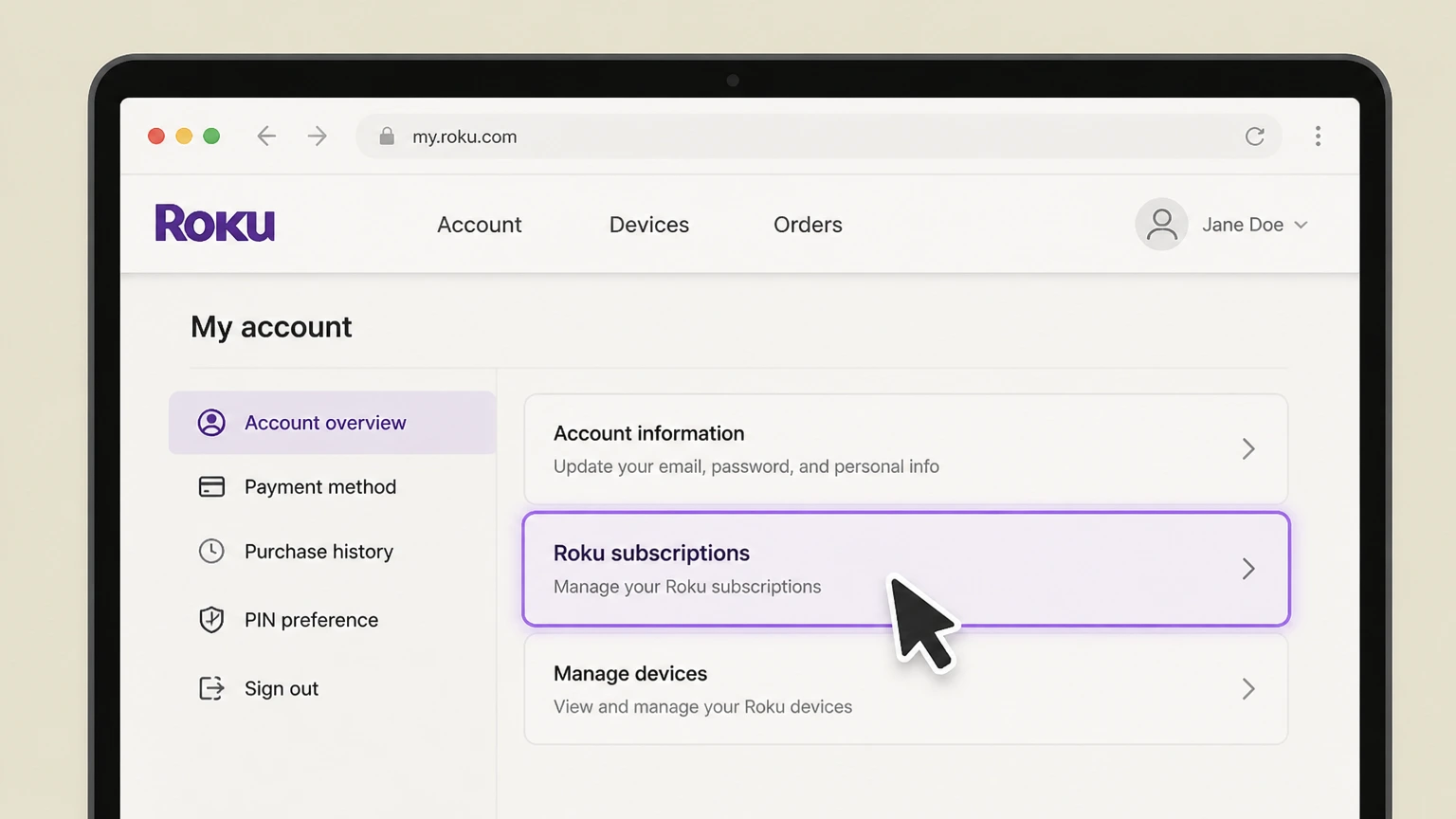Click the red close window button
1456x819 pixels.
(x=156, y=136)
